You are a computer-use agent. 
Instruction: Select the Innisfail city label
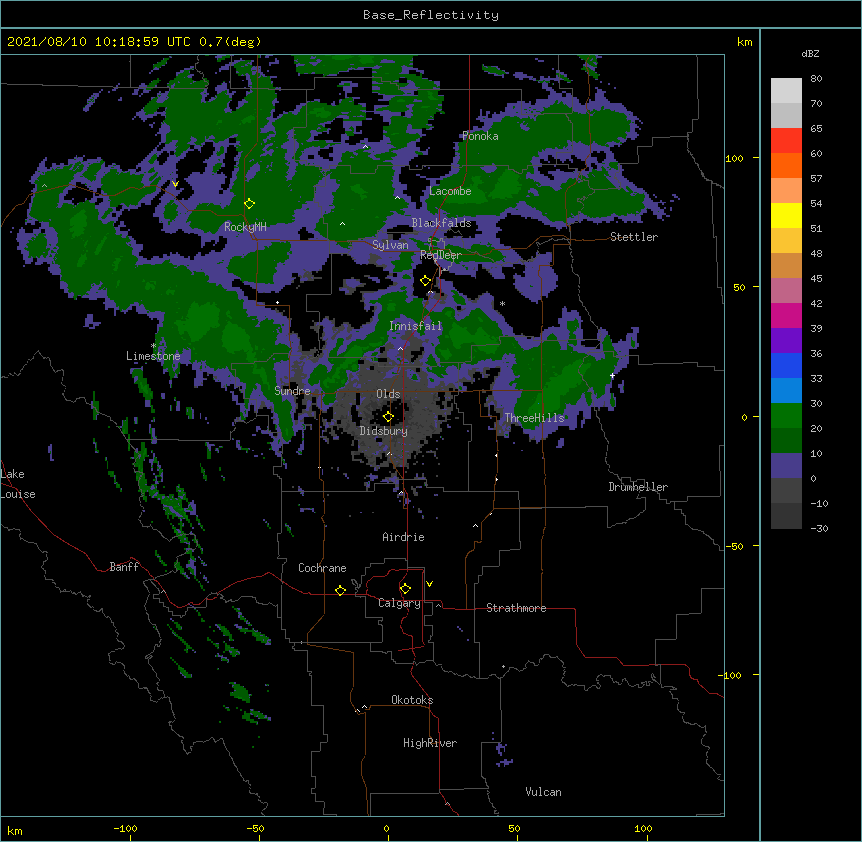[415, 326]
